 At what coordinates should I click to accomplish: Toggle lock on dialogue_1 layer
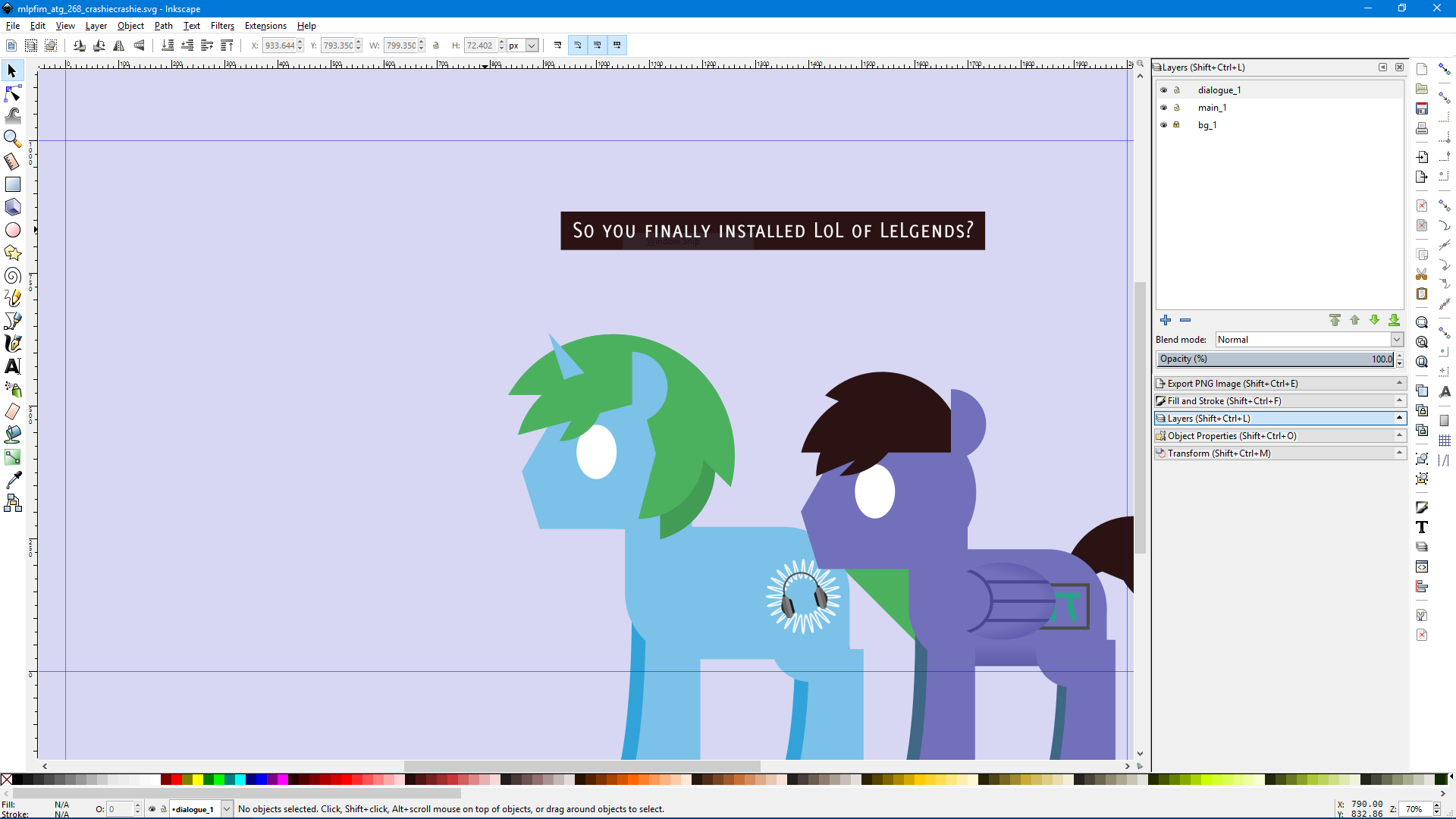1177,90
